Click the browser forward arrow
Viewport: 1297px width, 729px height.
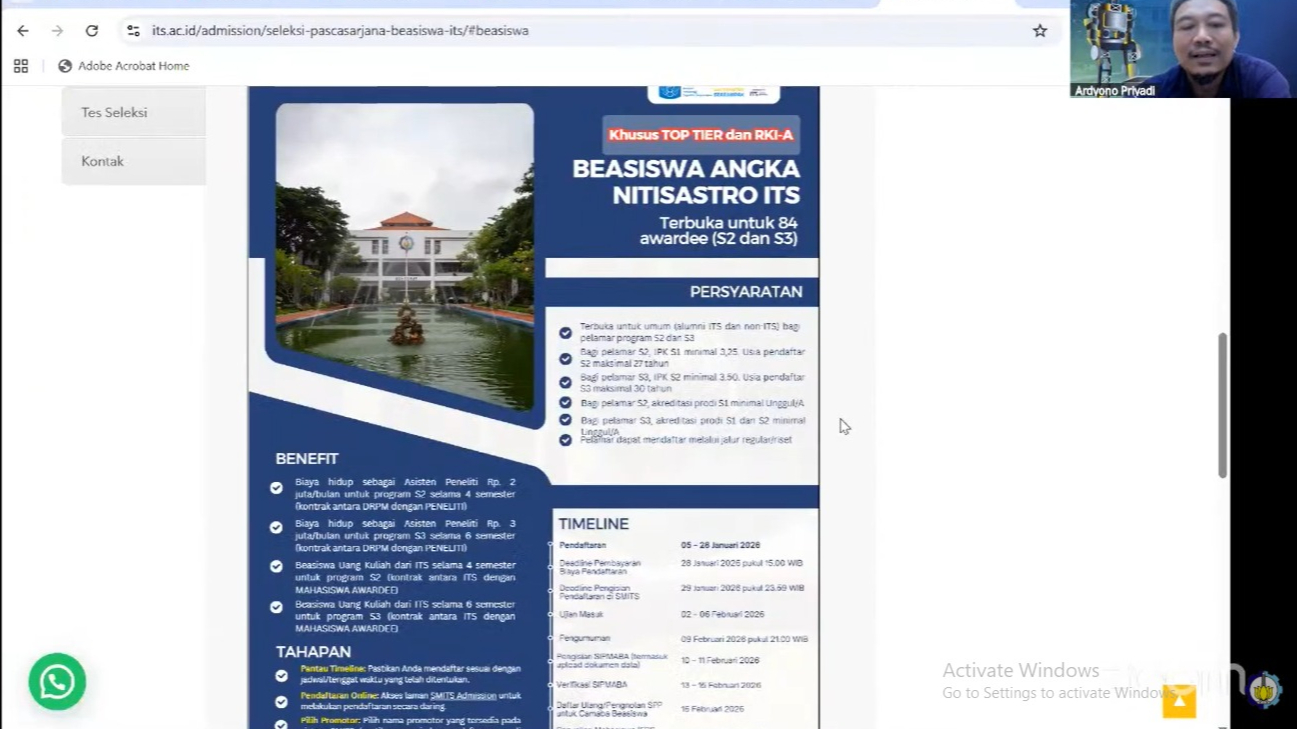point(57,31)
